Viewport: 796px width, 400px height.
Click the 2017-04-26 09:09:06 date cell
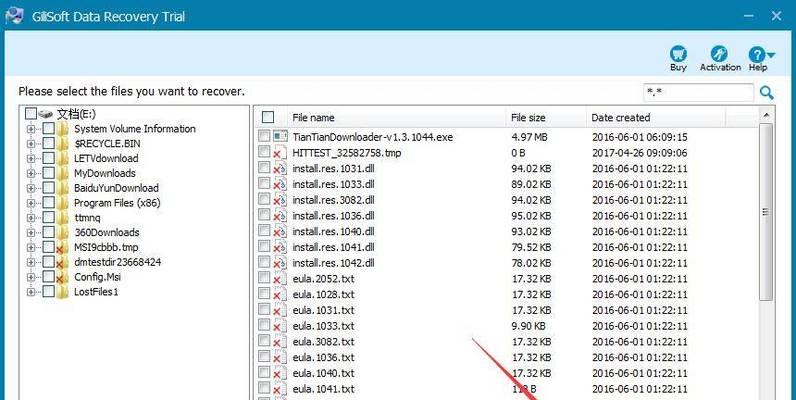pyautogui.click(x=640, y=153)
